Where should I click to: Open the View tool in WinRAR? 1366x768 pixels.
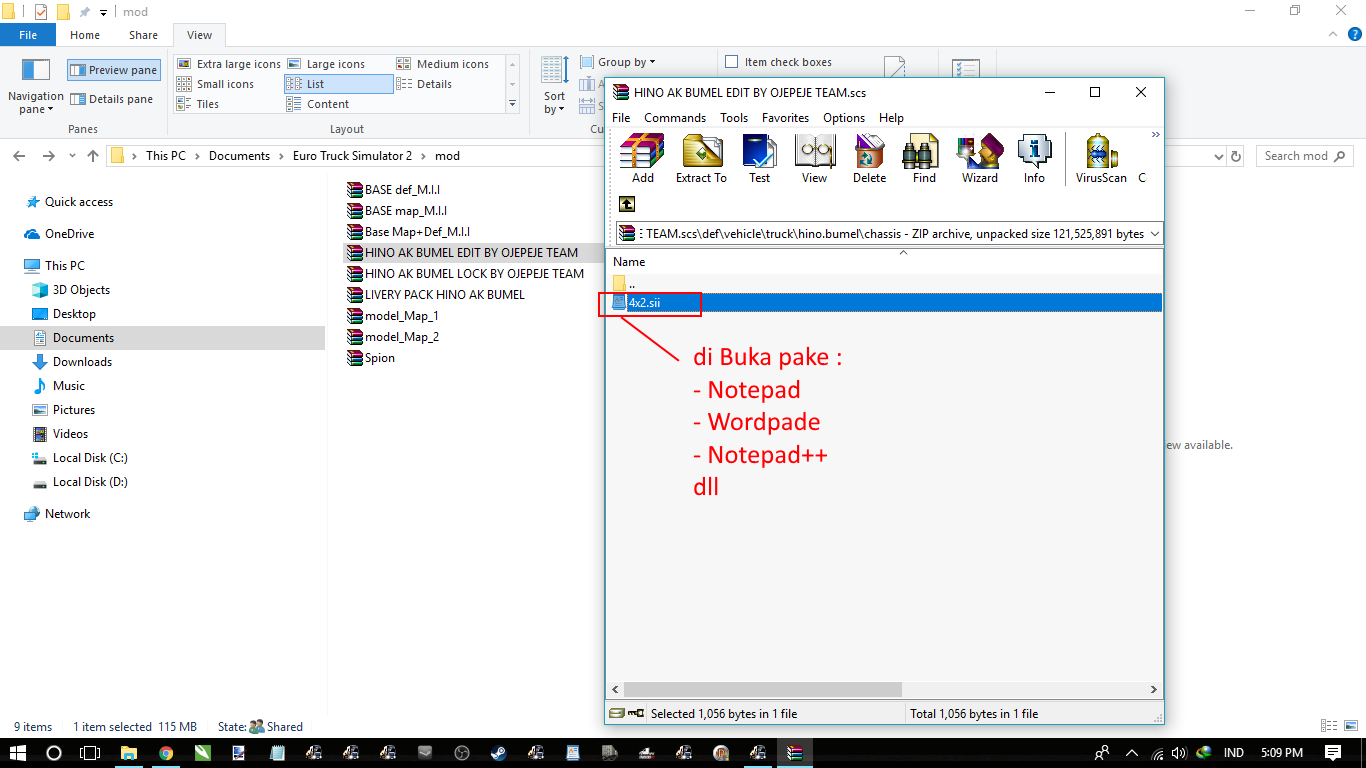click(x=815, y=159)
